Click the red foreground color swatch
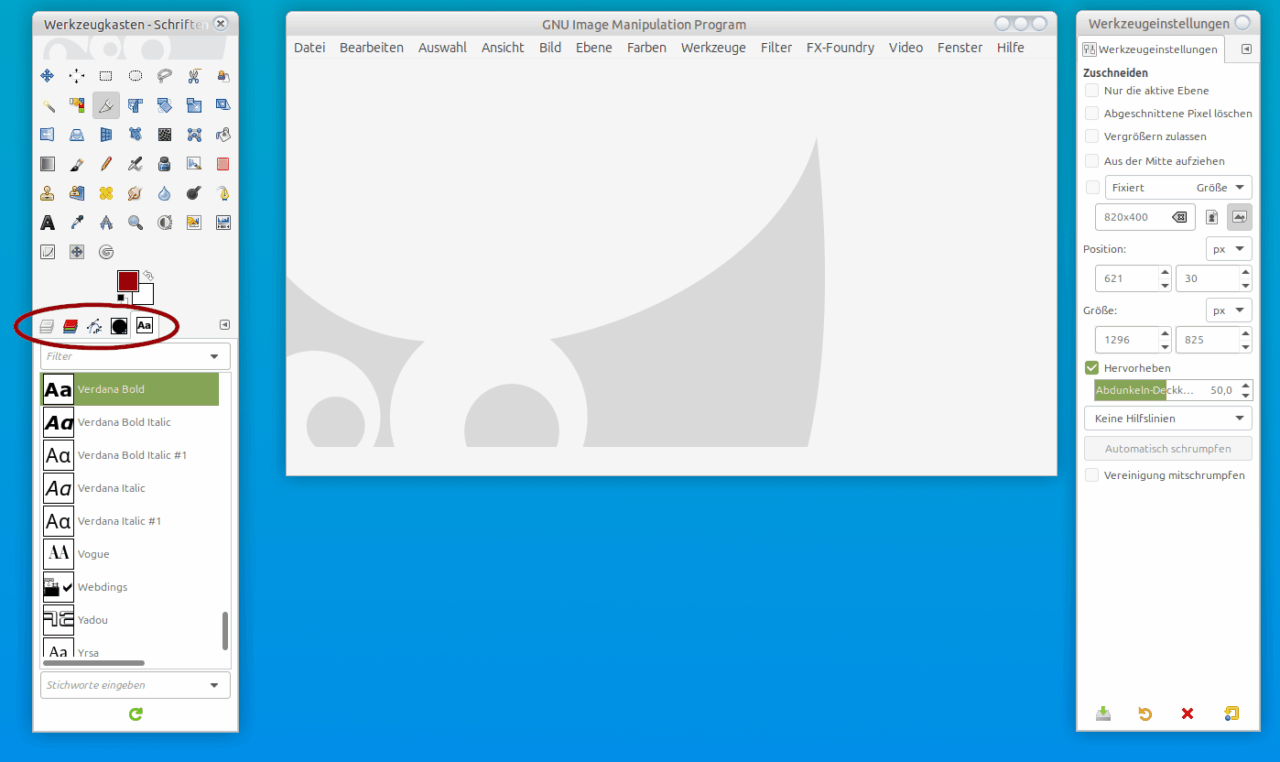 point(126,279)
